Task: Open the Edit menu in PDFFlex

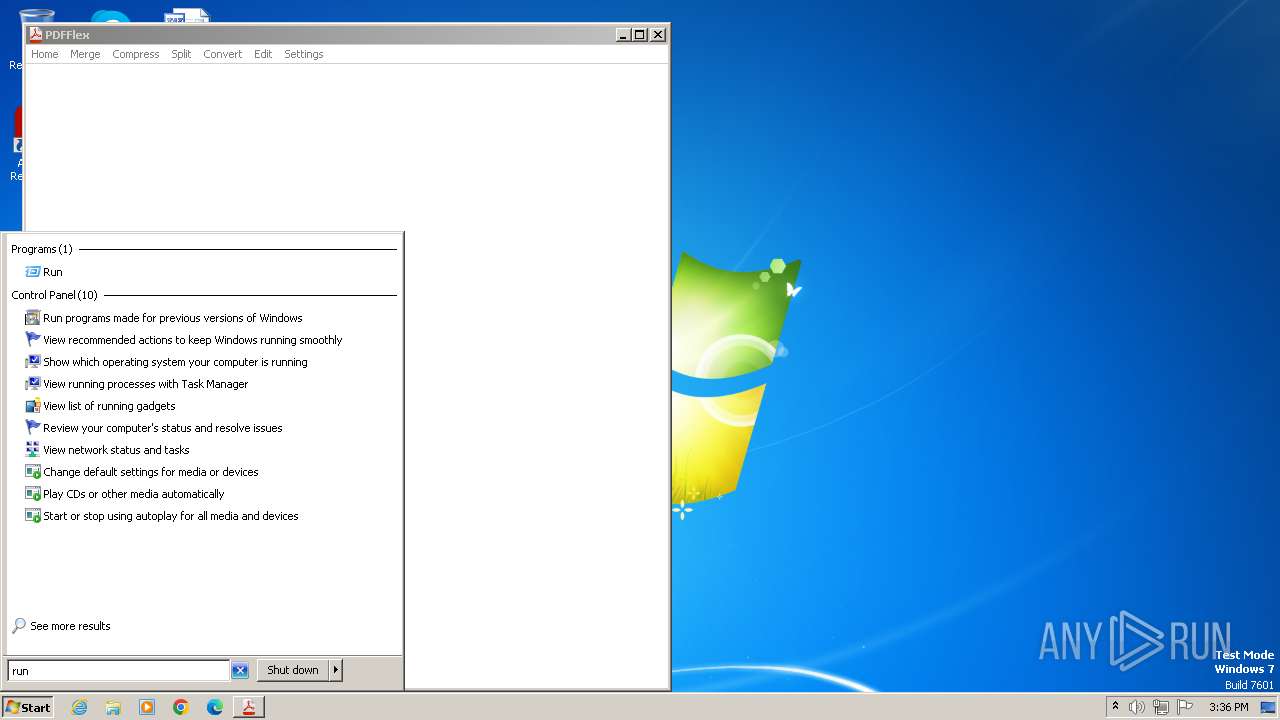Action: 263,54
